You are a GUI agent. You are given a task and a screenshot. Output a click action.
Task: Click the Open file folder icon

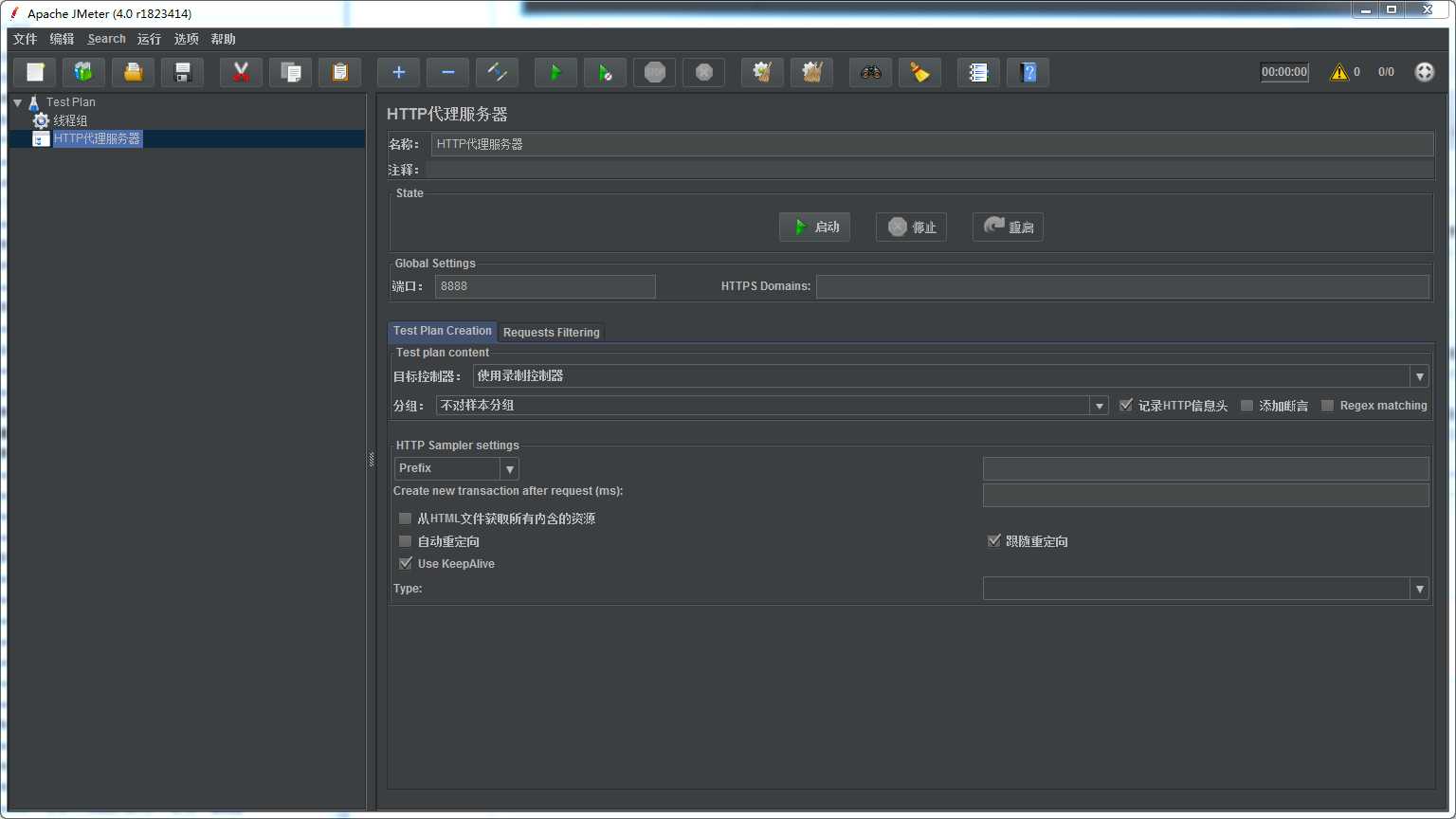tap(134, 72)
